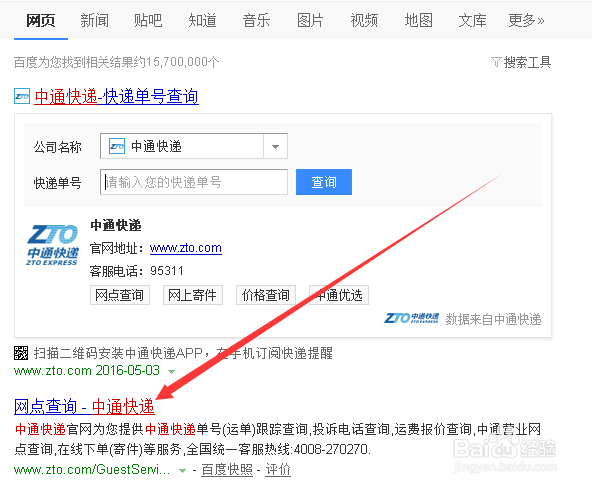Go to the 音乐 tab
This screenshot has height=488, width=592.
point(256,20)
